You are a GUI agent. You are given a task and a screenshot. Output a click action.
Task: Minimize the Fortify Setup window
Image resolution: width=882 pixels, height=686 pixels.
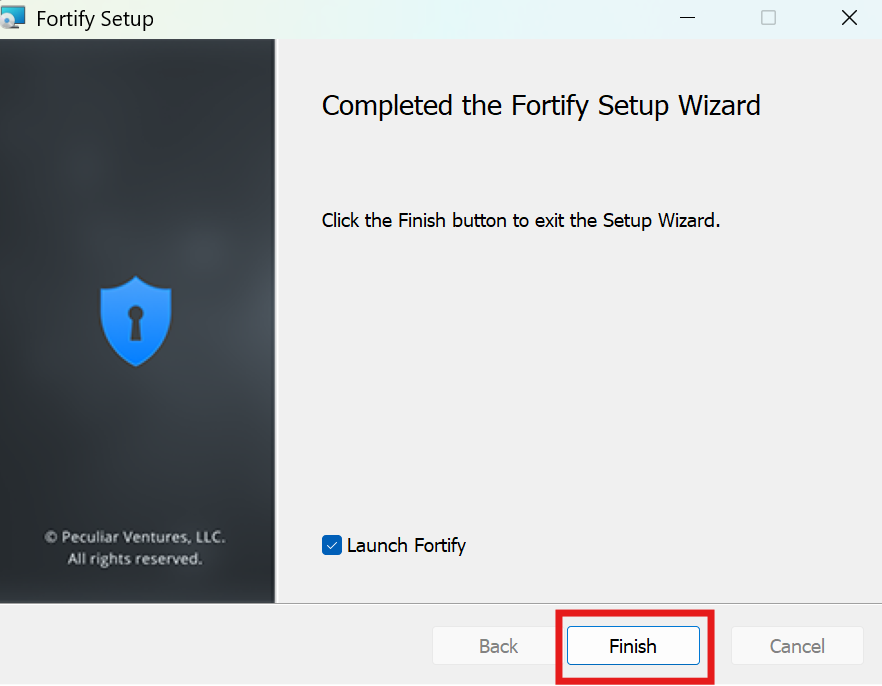[x=687, y=18]
